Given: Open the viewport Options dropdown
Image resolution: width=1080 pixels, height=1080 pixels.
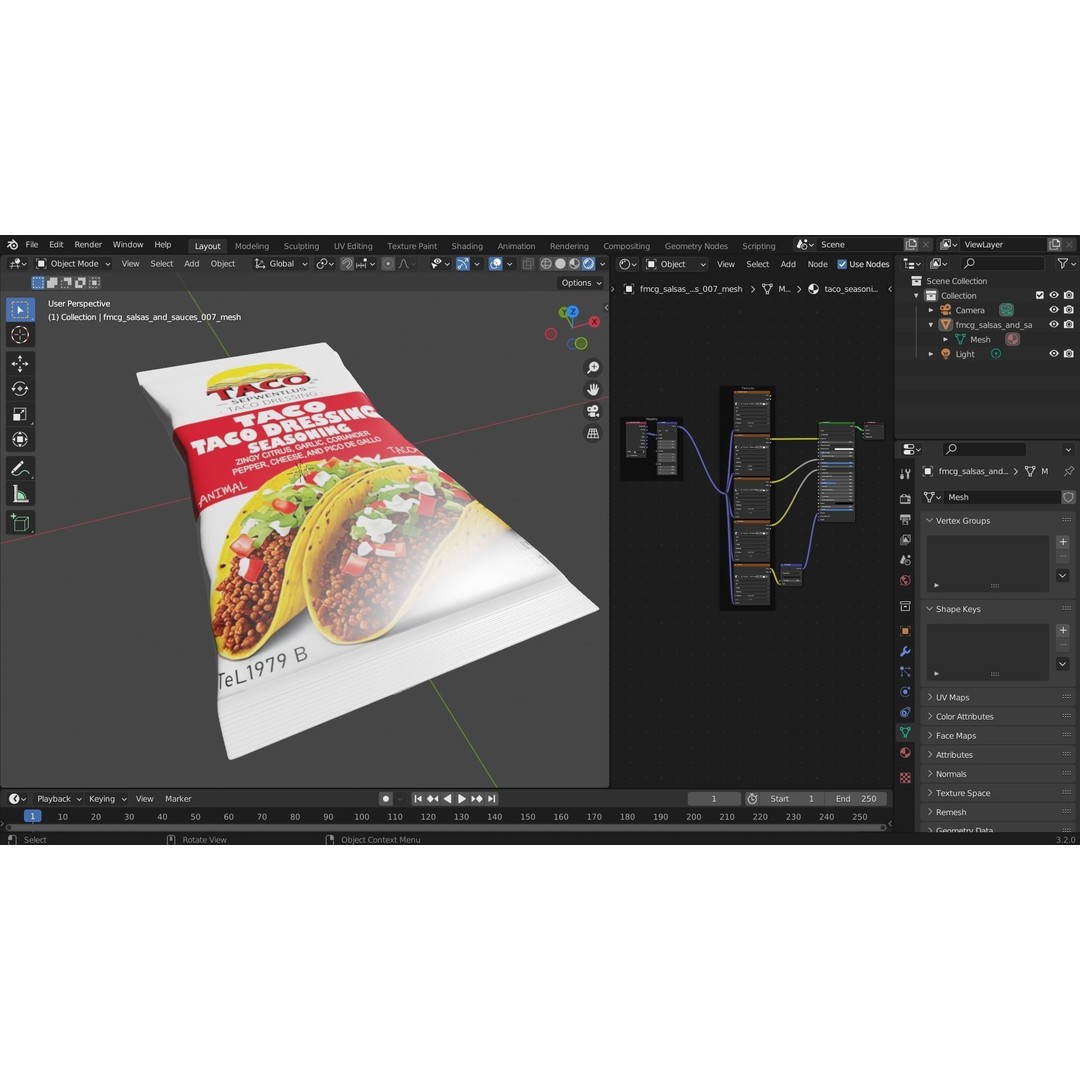Looking at the screenshot, I should pyautogui.click(x=581, y=283).
